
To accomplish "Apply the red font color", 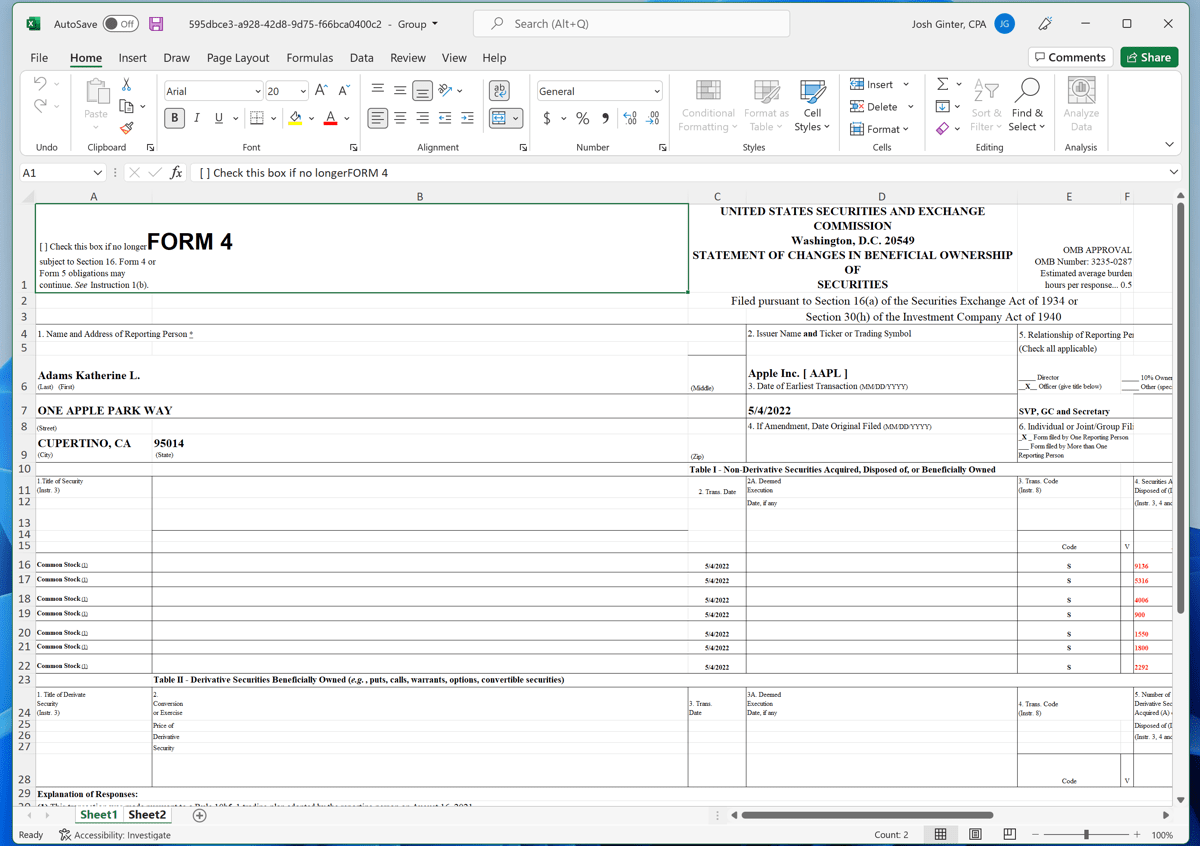I will click(331, 119).
